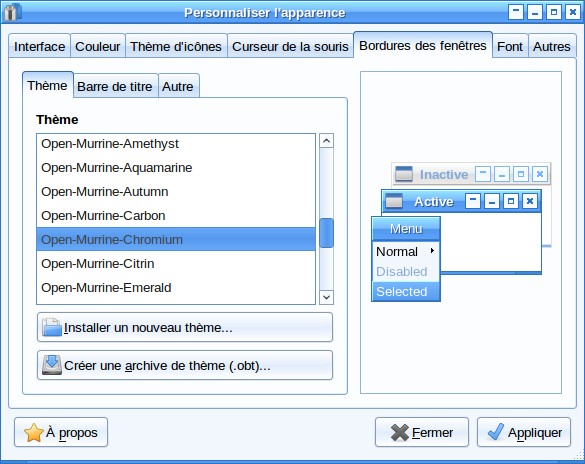This screenshot has width=585, height=464.
Task: Click the Active preview maximize button
Action: pos(511,201)
